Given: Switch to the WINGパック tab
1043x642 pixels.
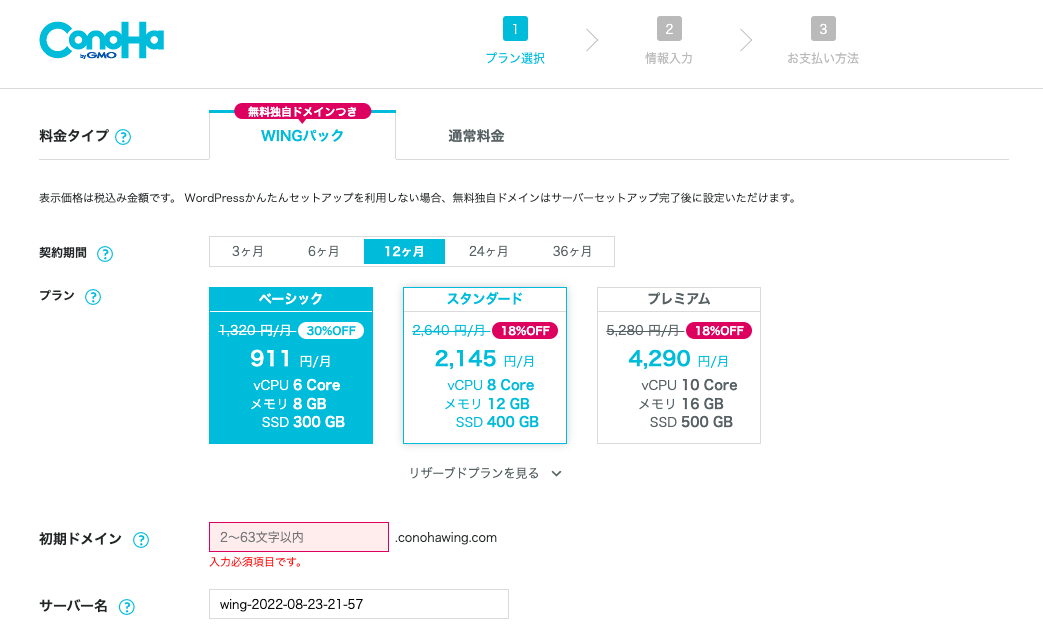Looking at the screenshot, I should [x=302, y=136].
